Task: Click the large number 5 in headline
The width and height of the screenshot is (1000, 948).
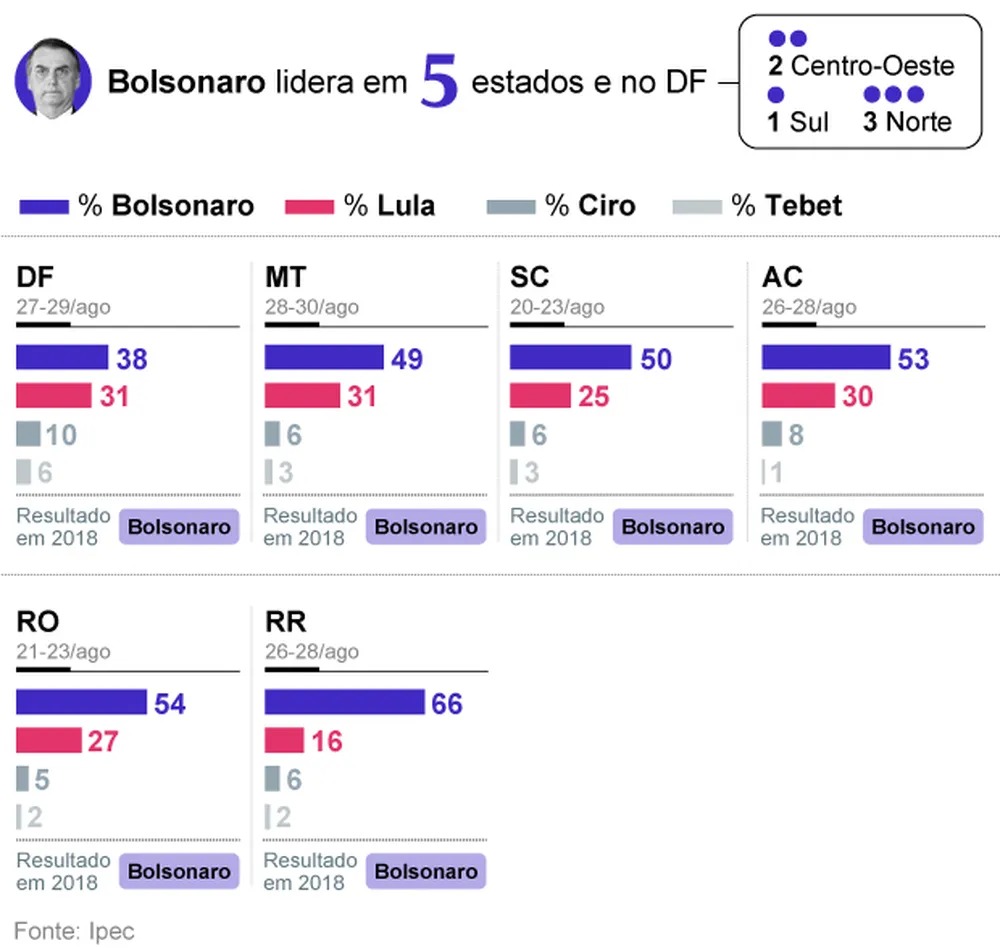Action: (439, 80)
